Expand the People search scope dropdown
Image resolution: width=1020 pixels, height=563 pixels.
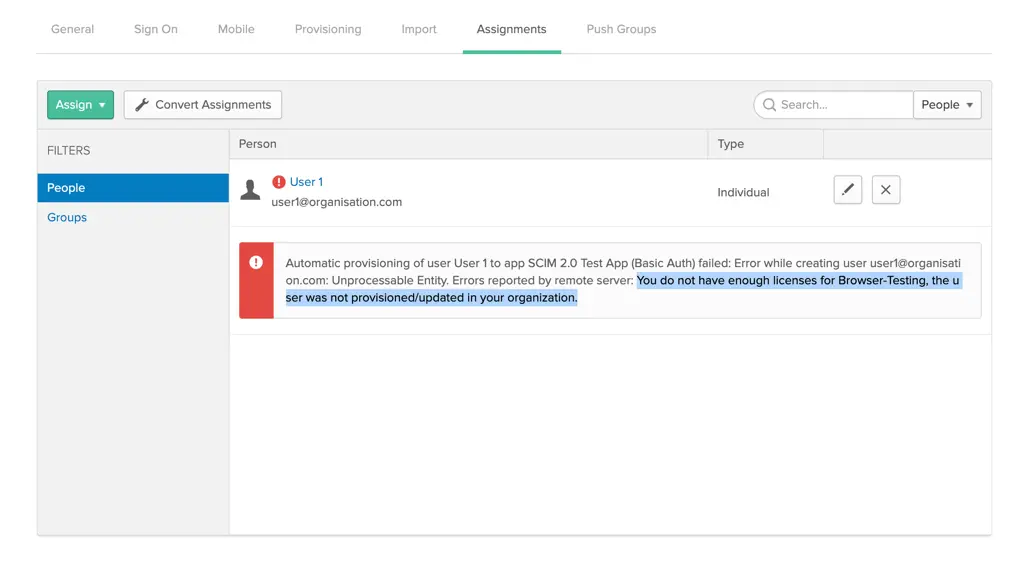946,105
